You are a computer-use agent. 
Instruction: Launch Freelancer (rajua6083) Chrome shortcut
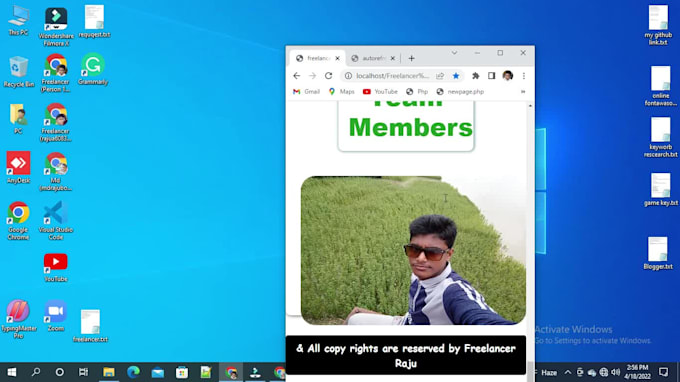click(56, 122)
